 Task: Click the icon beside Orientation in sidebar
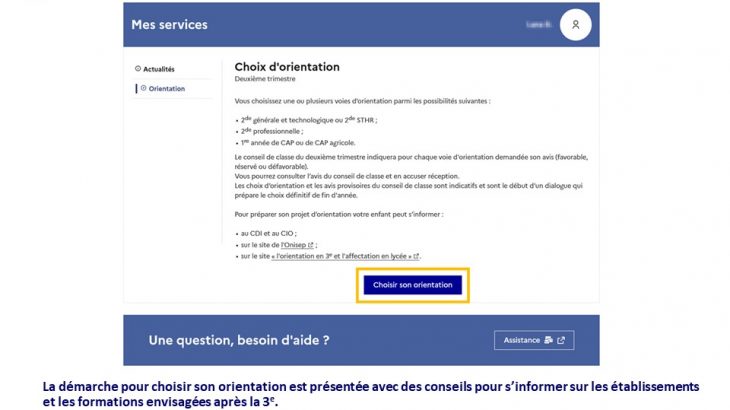[x=143, y=89]
